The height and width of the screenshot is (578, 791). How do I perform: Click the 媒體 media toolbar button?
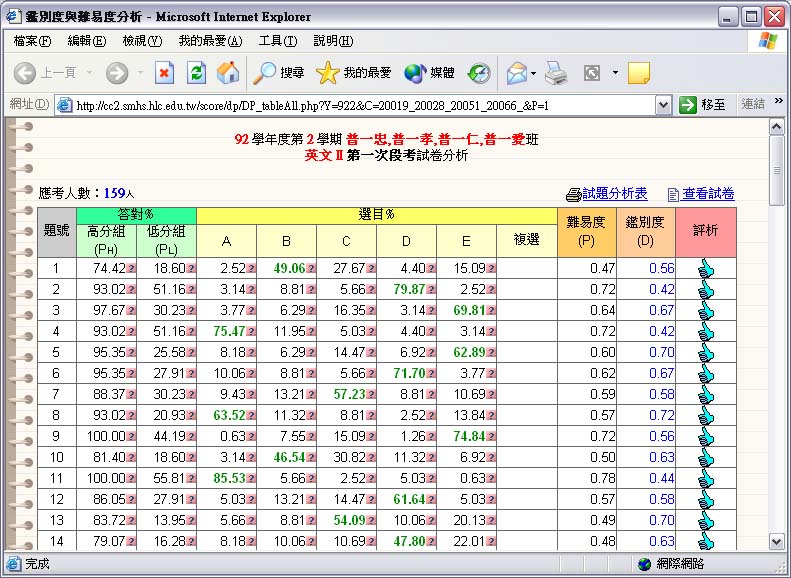429,73
